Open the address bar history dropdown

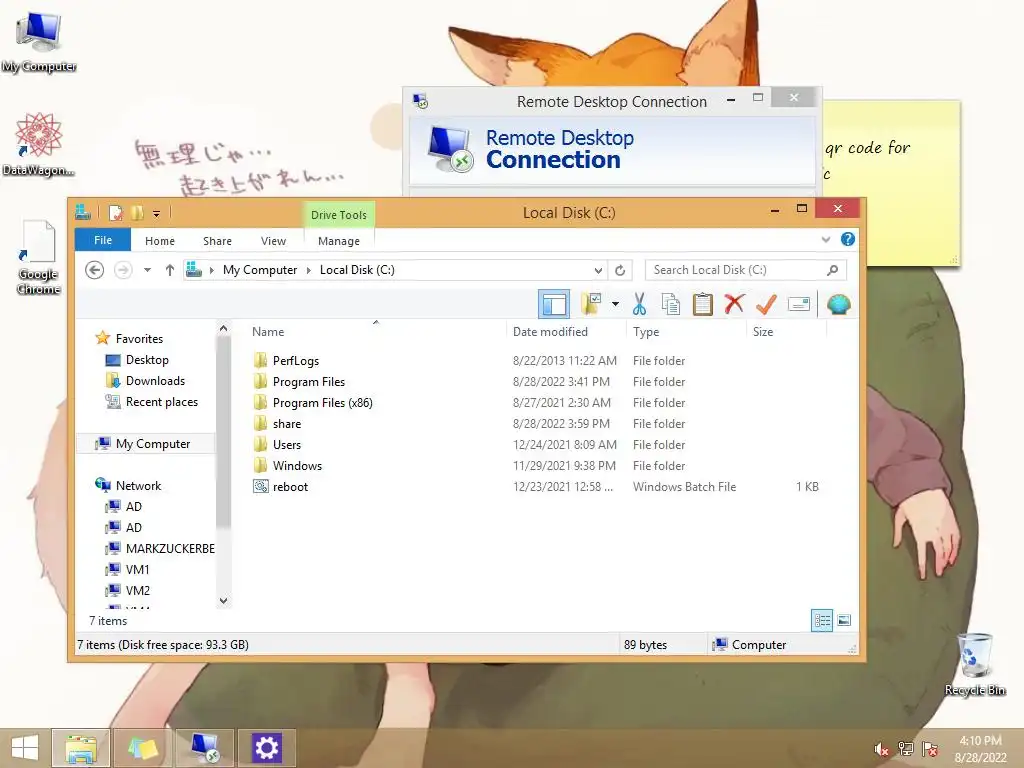coord(598,270)
